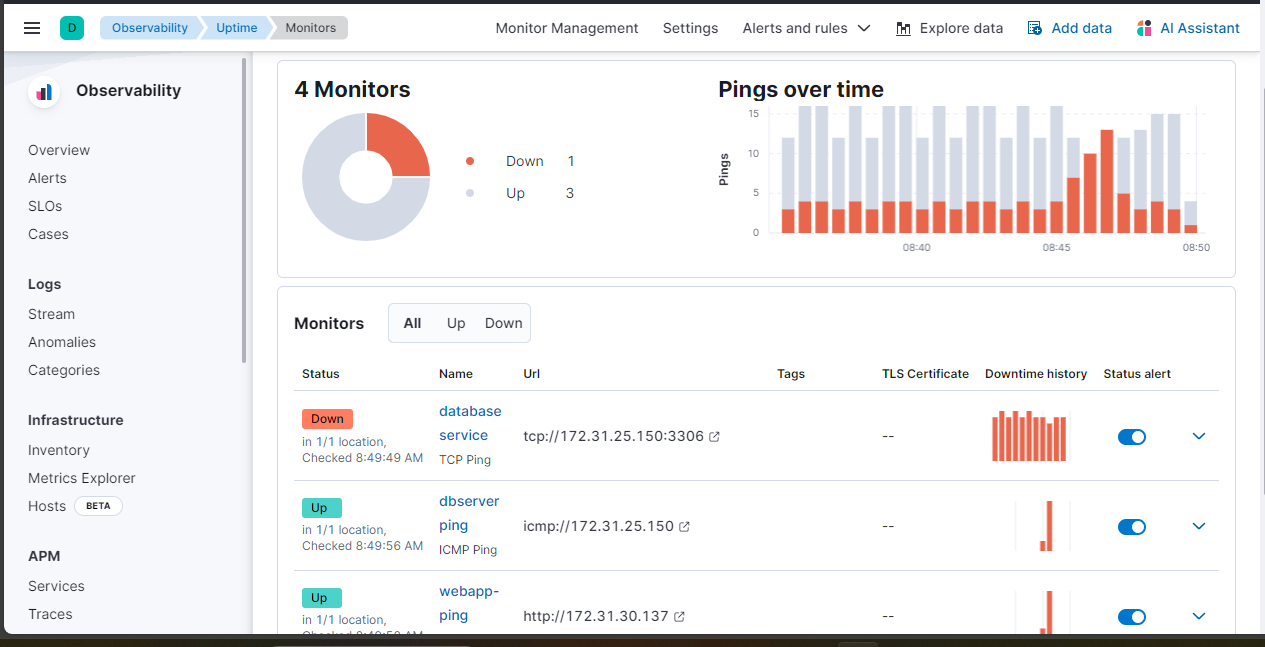Click the Down legend entry with red dot

[x=520, y=161]
